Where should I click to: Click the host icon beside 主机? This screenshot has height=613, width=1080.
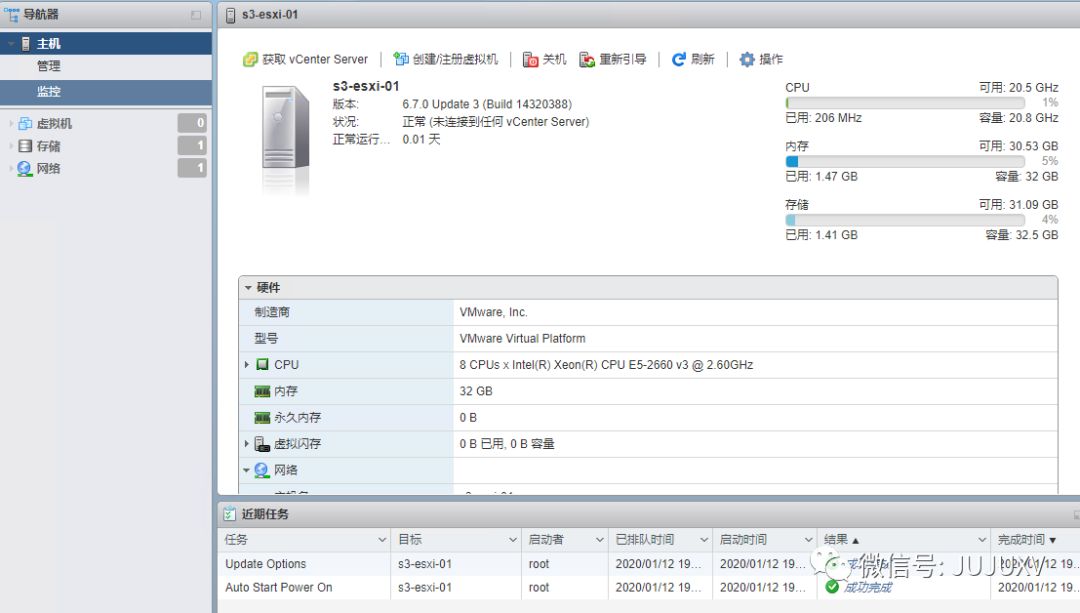25,44
